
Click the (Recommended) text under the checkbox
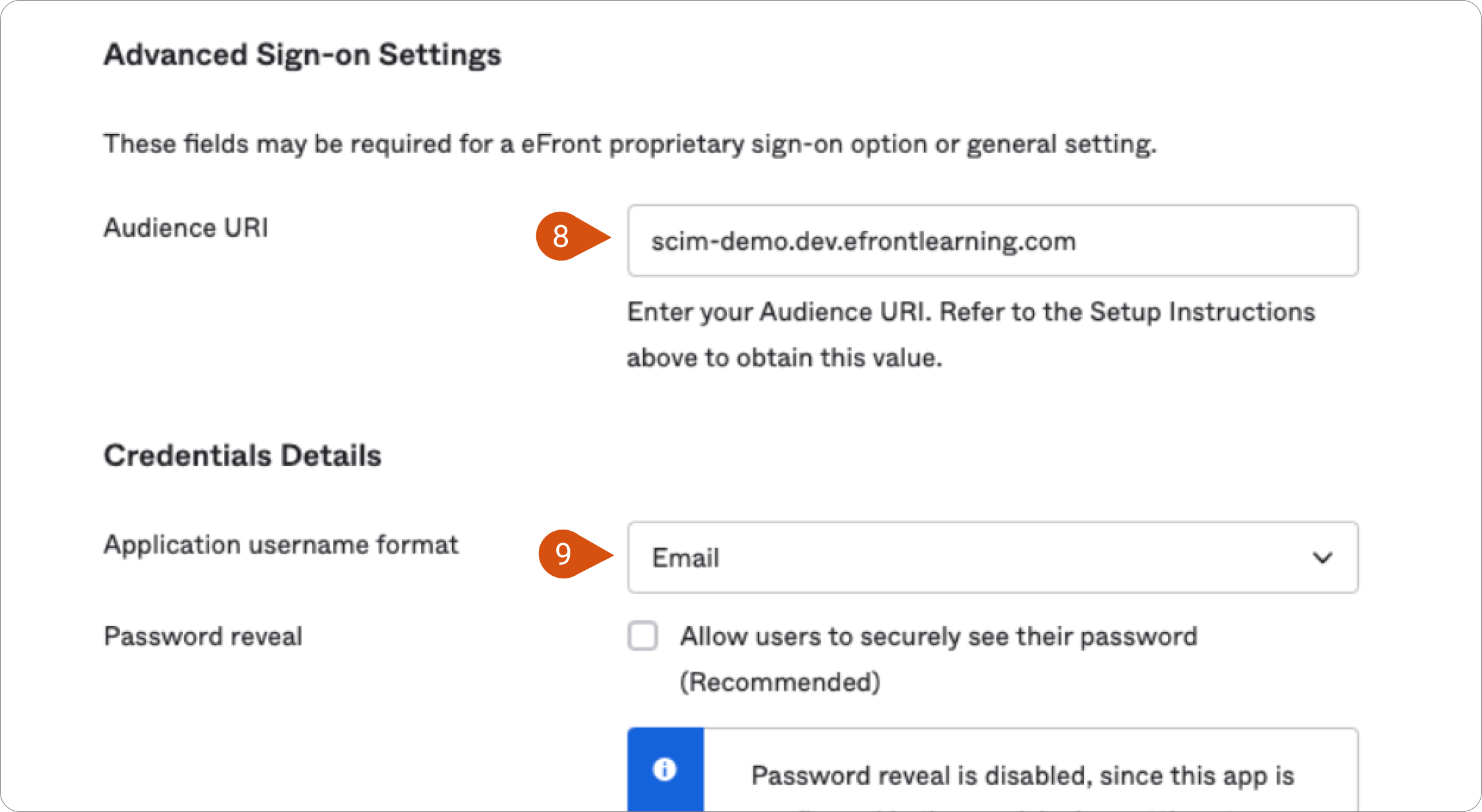click(780, 682)
